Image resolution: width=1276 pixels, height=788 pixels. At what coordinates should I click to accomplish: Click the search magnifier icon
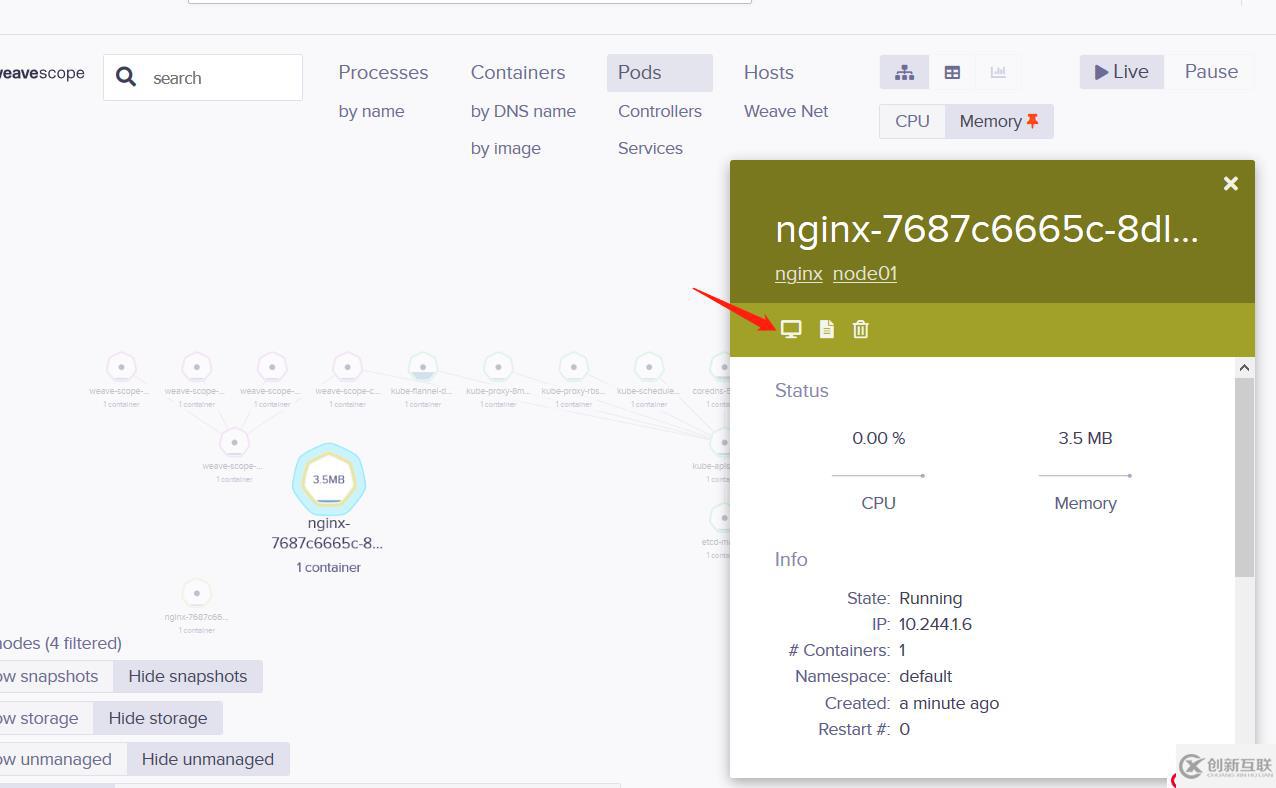(x=126, y=78)
